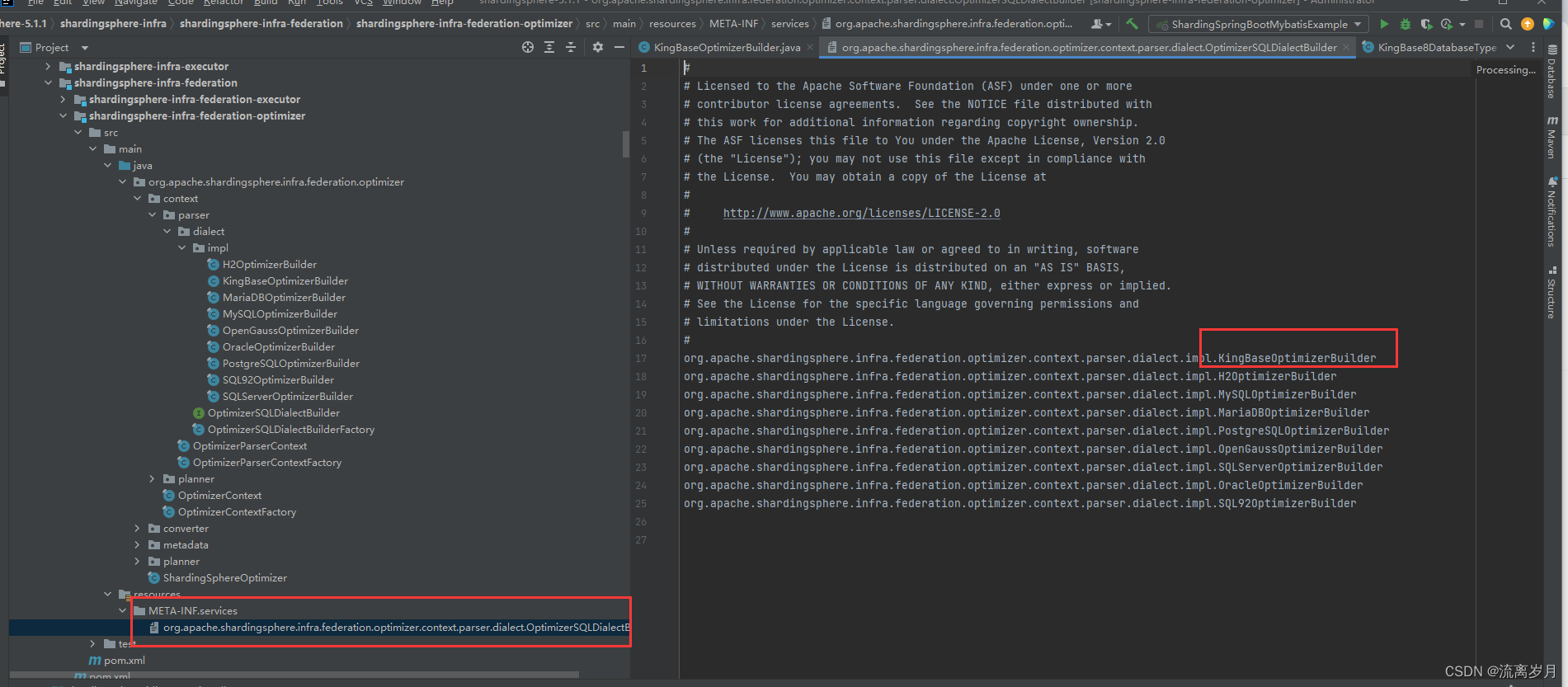Collapse all in Project panel
This screenshot has height=687, width=1568.
tap(571, 47)
